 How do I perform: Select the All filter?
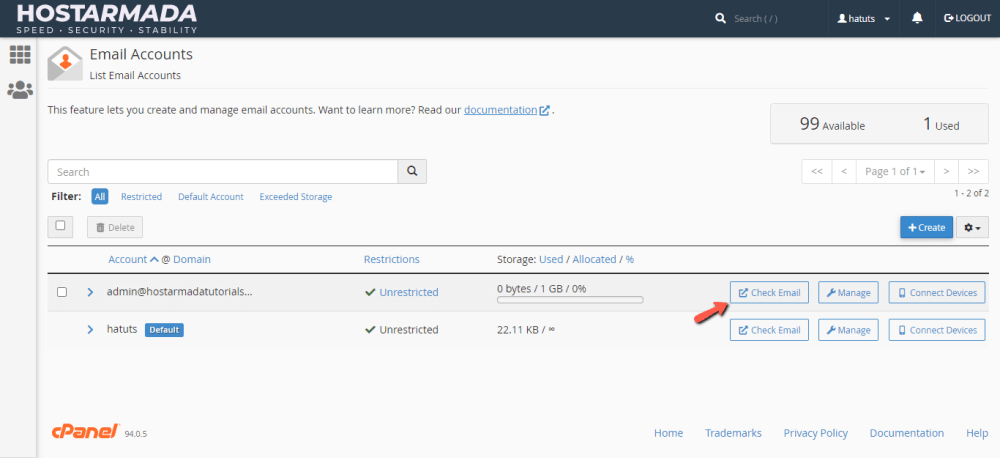click(100, 196)
